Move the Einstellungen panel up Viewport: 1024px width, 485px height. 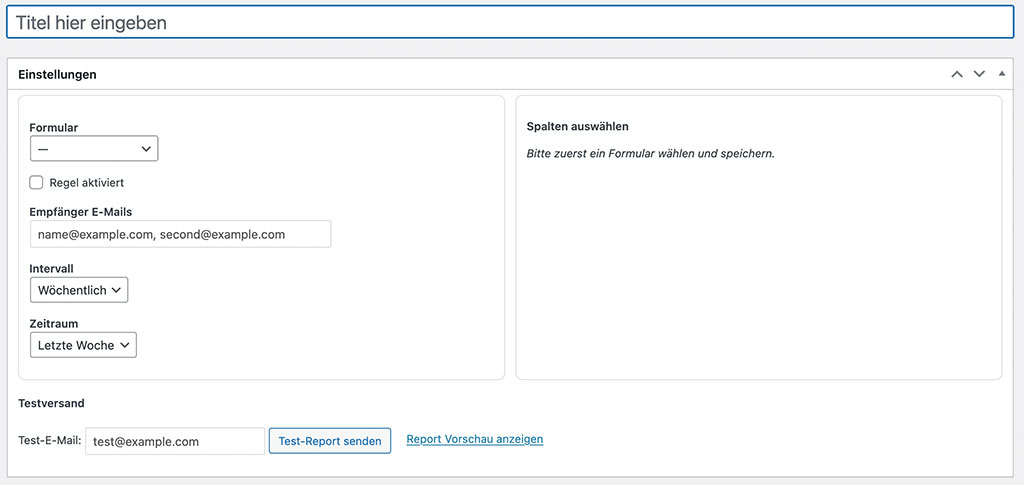pos(957,74)
